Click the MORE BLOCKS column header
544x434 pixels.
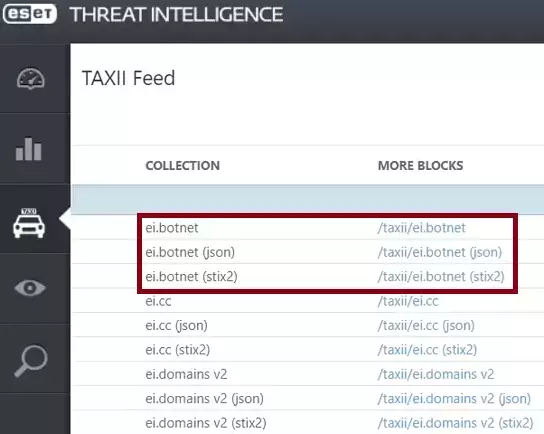420,165
